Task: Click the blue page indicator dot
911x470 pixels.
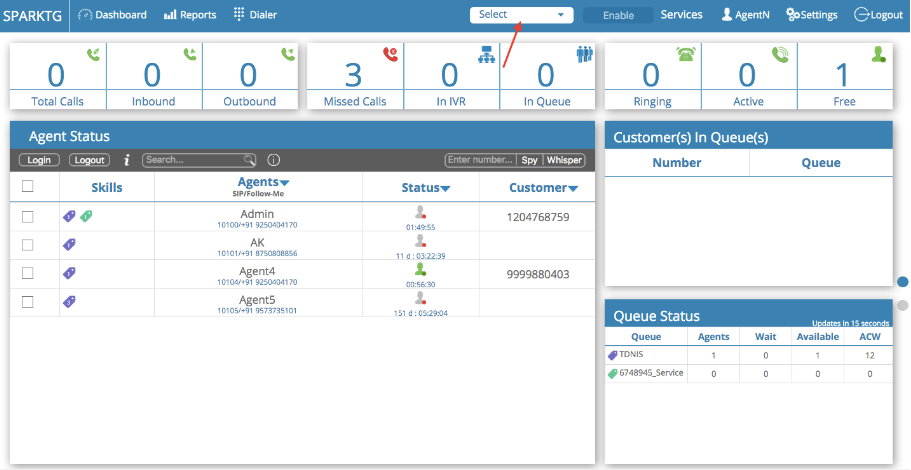Action: (902, 282)
